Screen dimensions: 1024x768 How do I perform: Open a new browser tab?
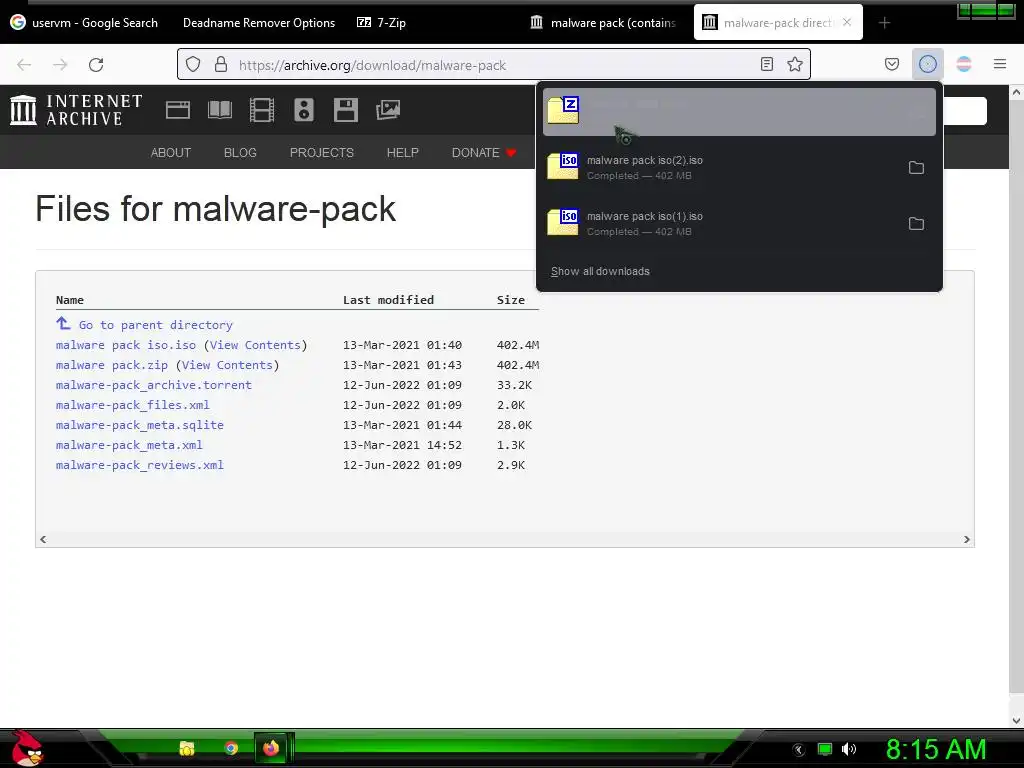(884, 23)
